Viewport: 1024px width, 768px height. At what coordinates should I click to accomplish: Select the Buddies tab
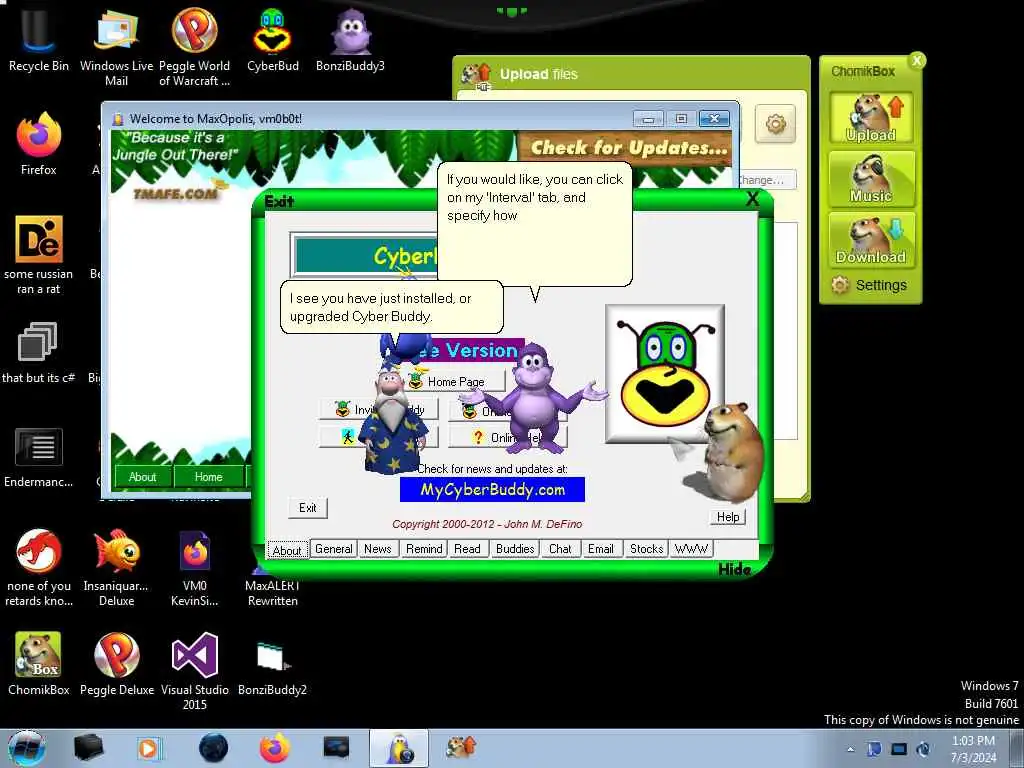point(515,549)
